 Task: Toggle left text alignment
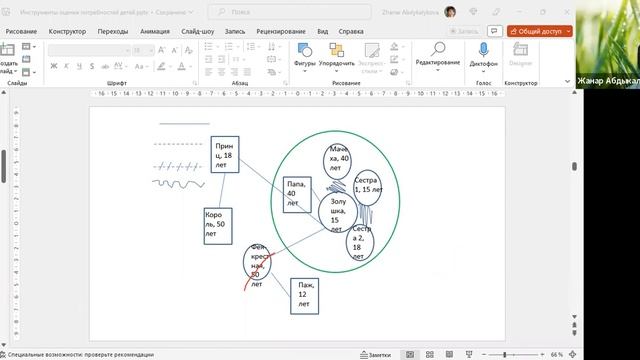pos(209,72)
